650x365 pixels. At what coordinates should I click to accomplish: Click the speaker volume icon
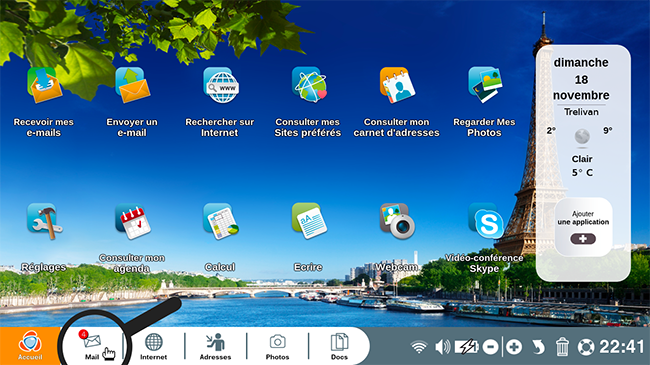point(443,347)
